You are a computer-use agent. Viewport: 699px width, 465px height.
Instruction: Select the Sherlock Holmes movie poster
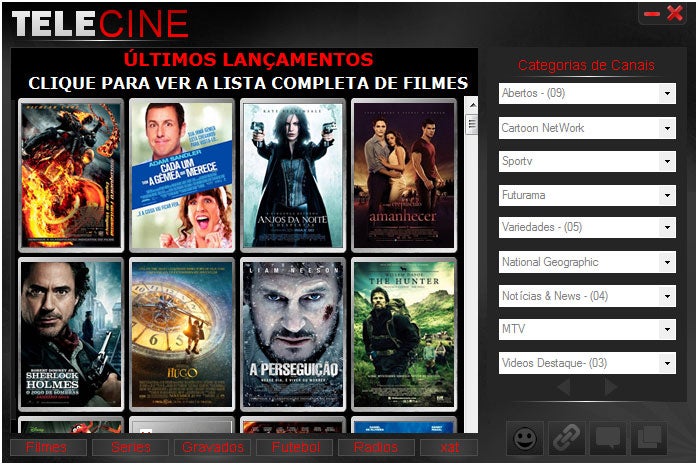pyautogui.click(x=71, y=334)
